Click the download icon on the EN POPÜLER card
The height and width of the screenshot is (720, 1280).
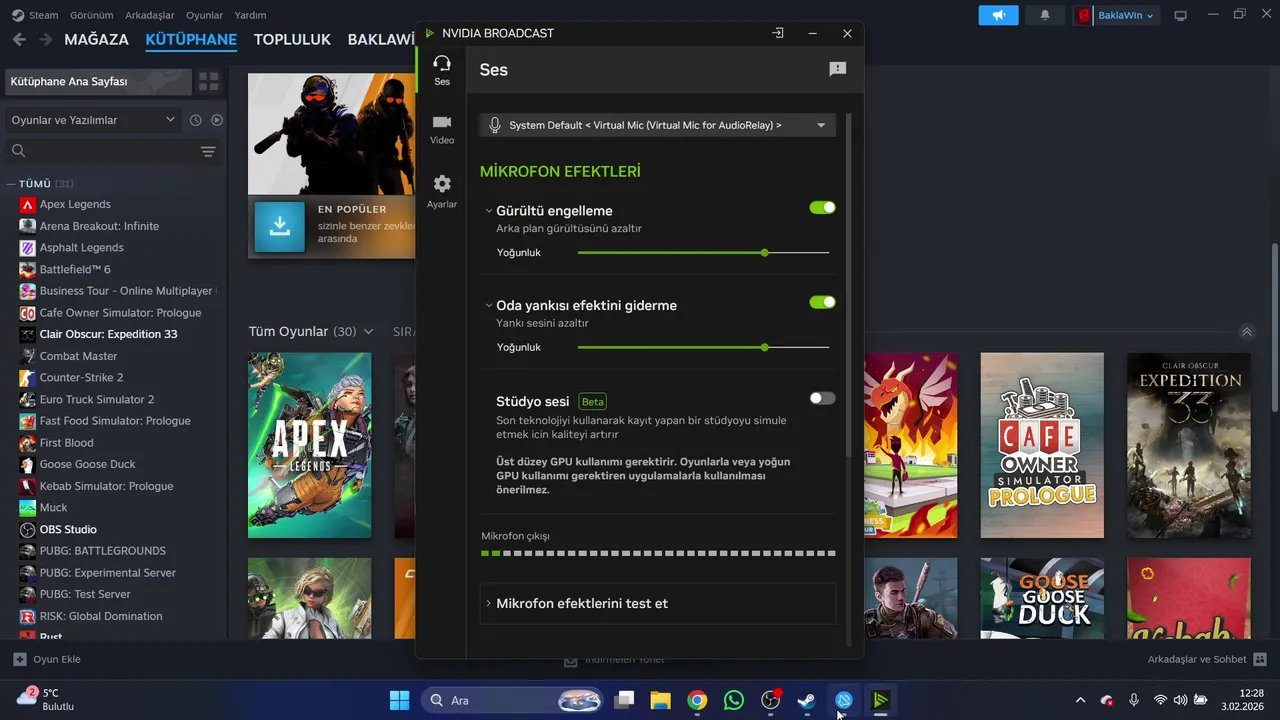[x=280, y=227]
